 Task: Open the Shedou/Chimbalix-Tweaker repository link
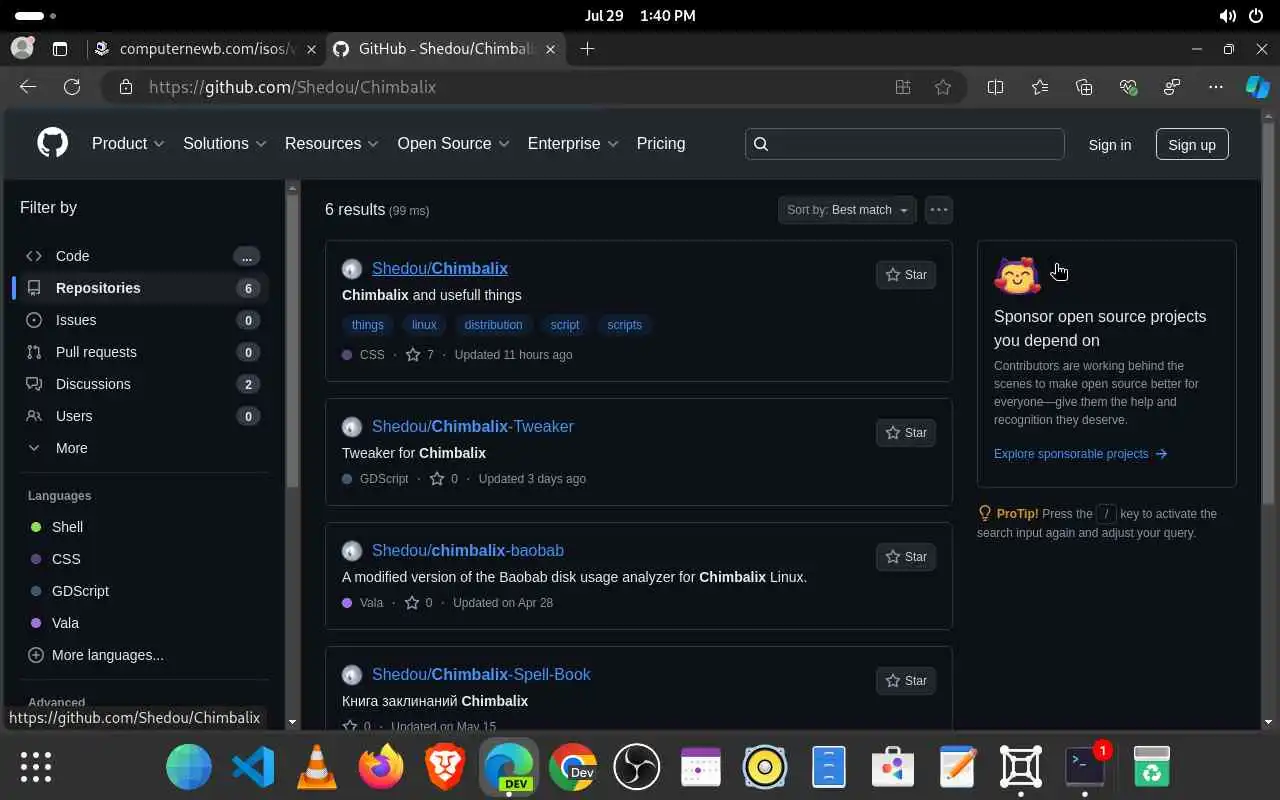pos(473,426)
